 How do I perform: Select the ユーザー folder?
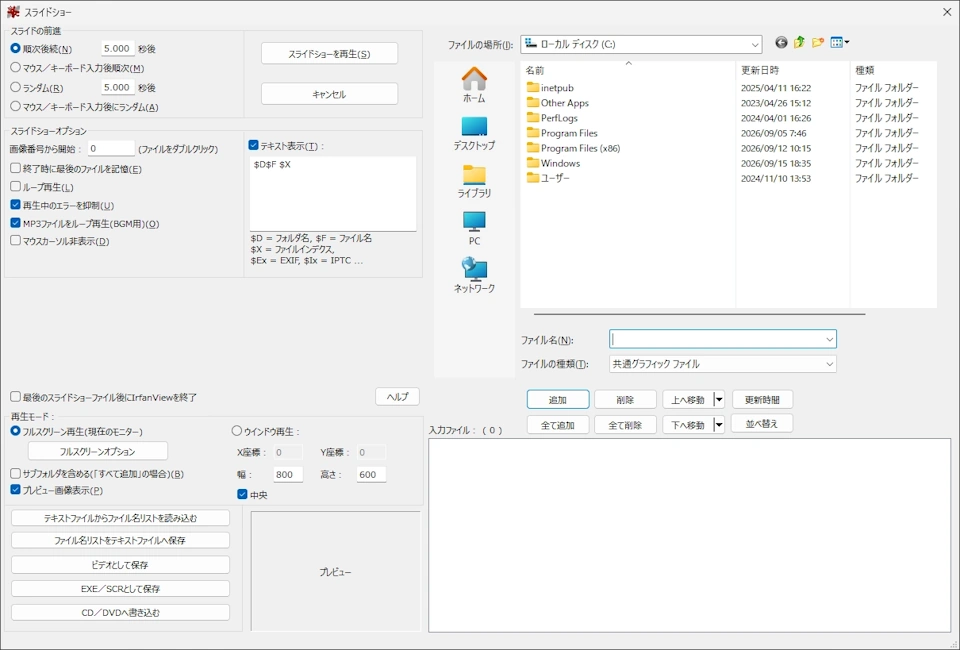[x=548, y=178]
